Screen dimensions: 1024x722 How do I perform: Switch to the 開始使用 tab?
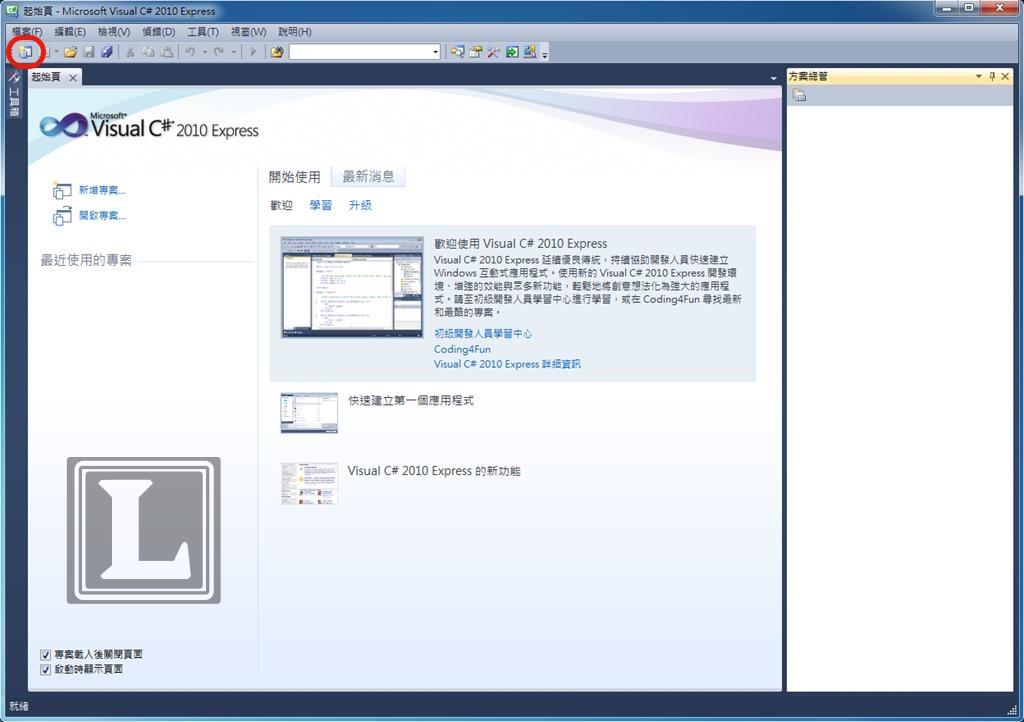pyautogui.click(x=295, y=177)
